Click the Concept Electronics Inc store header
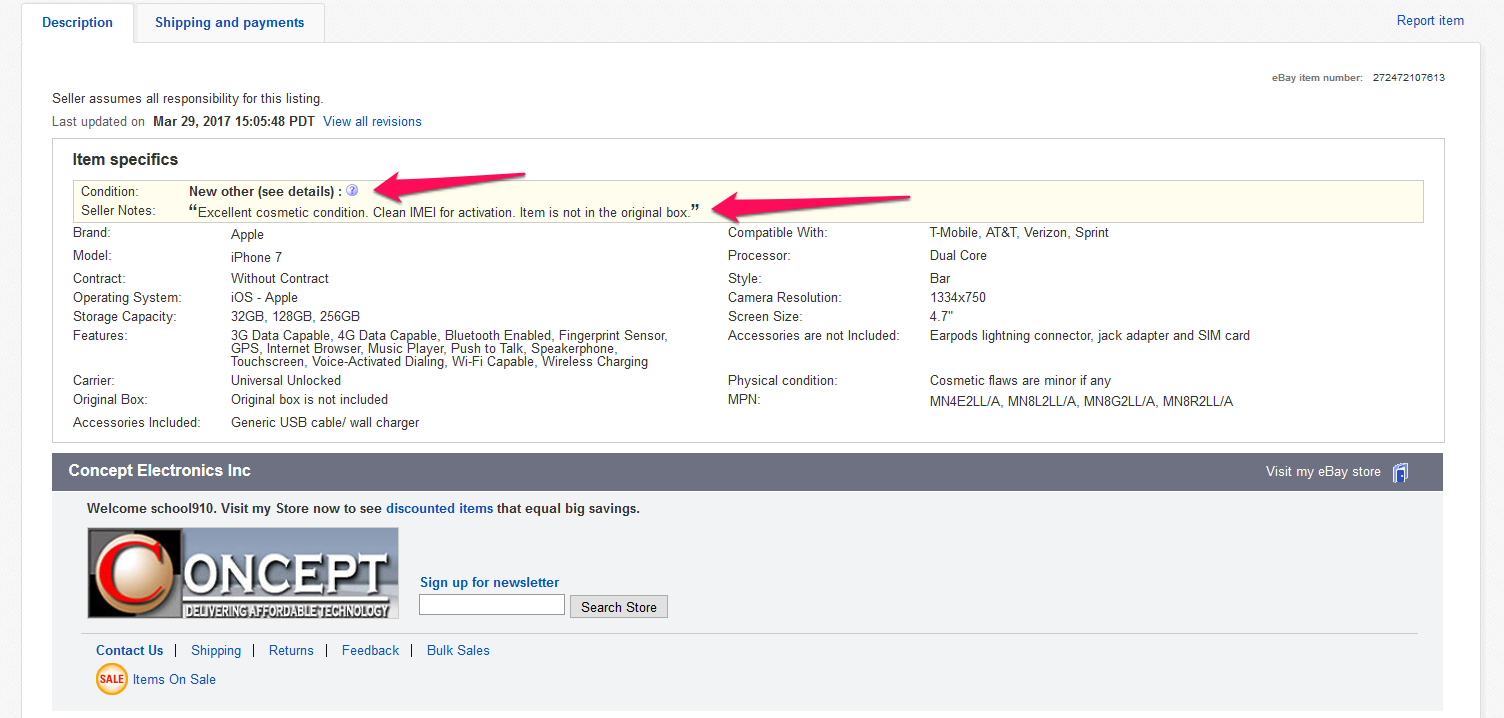The height and width of the screenshot is (718, 1504). tap(159, 470)
